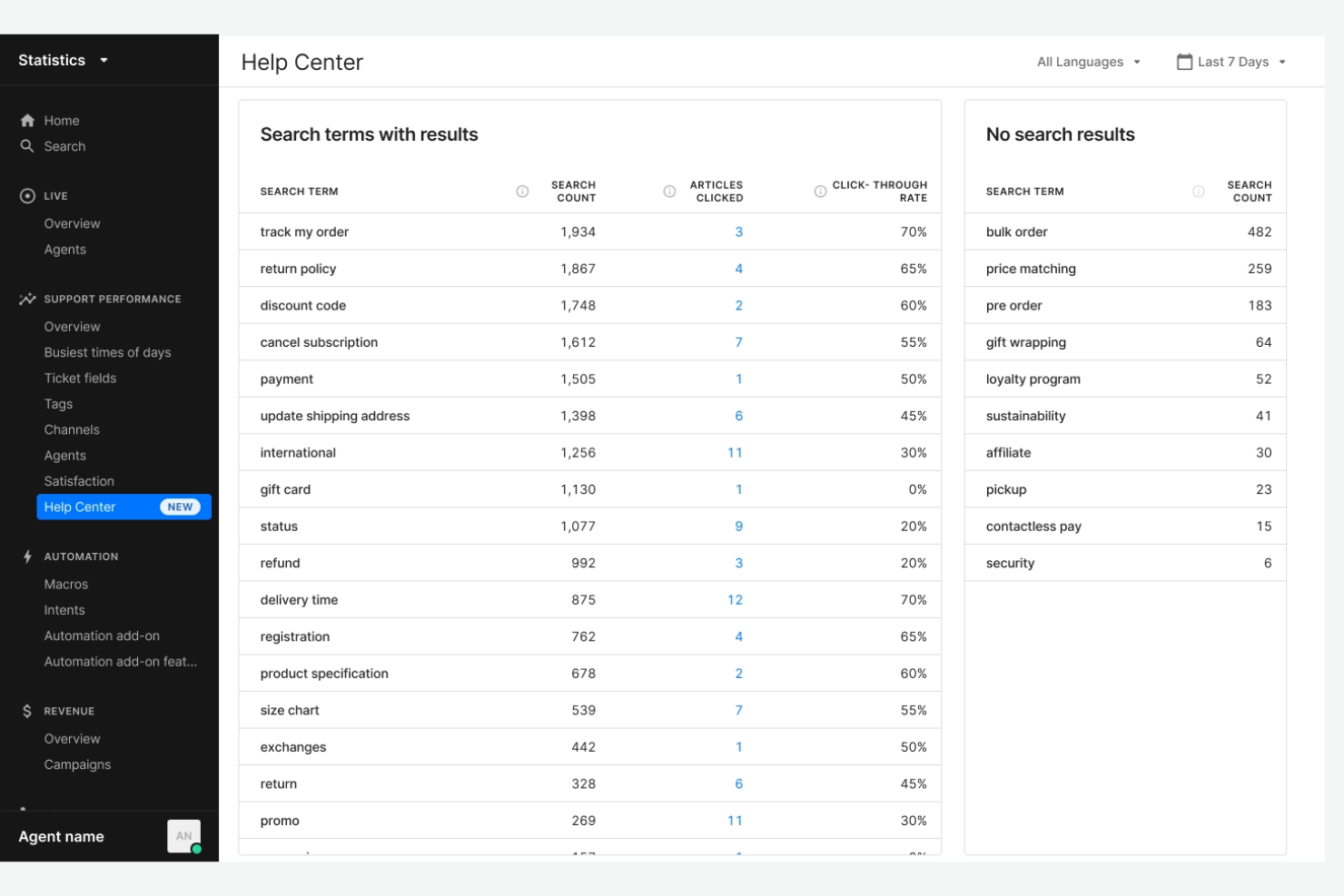Click the AN agent avatar
1344x896 pixels.
(184, 836)
